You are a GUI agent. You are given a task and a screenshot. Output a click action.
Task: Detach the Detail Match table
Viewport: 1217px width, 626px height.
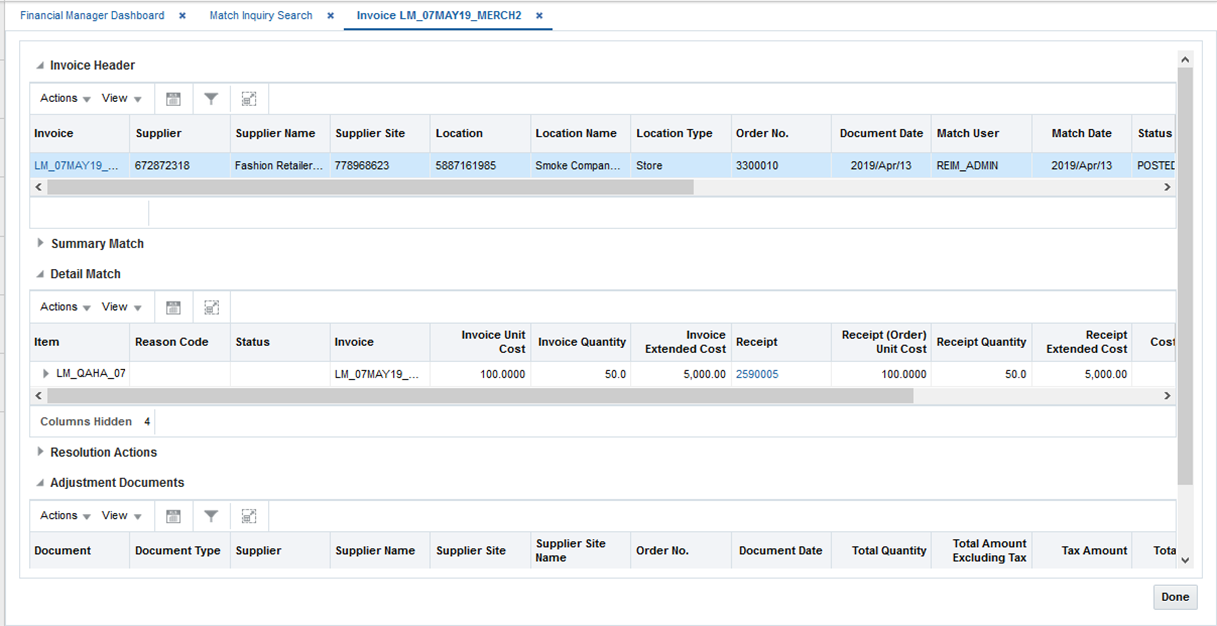click(211, 306)
